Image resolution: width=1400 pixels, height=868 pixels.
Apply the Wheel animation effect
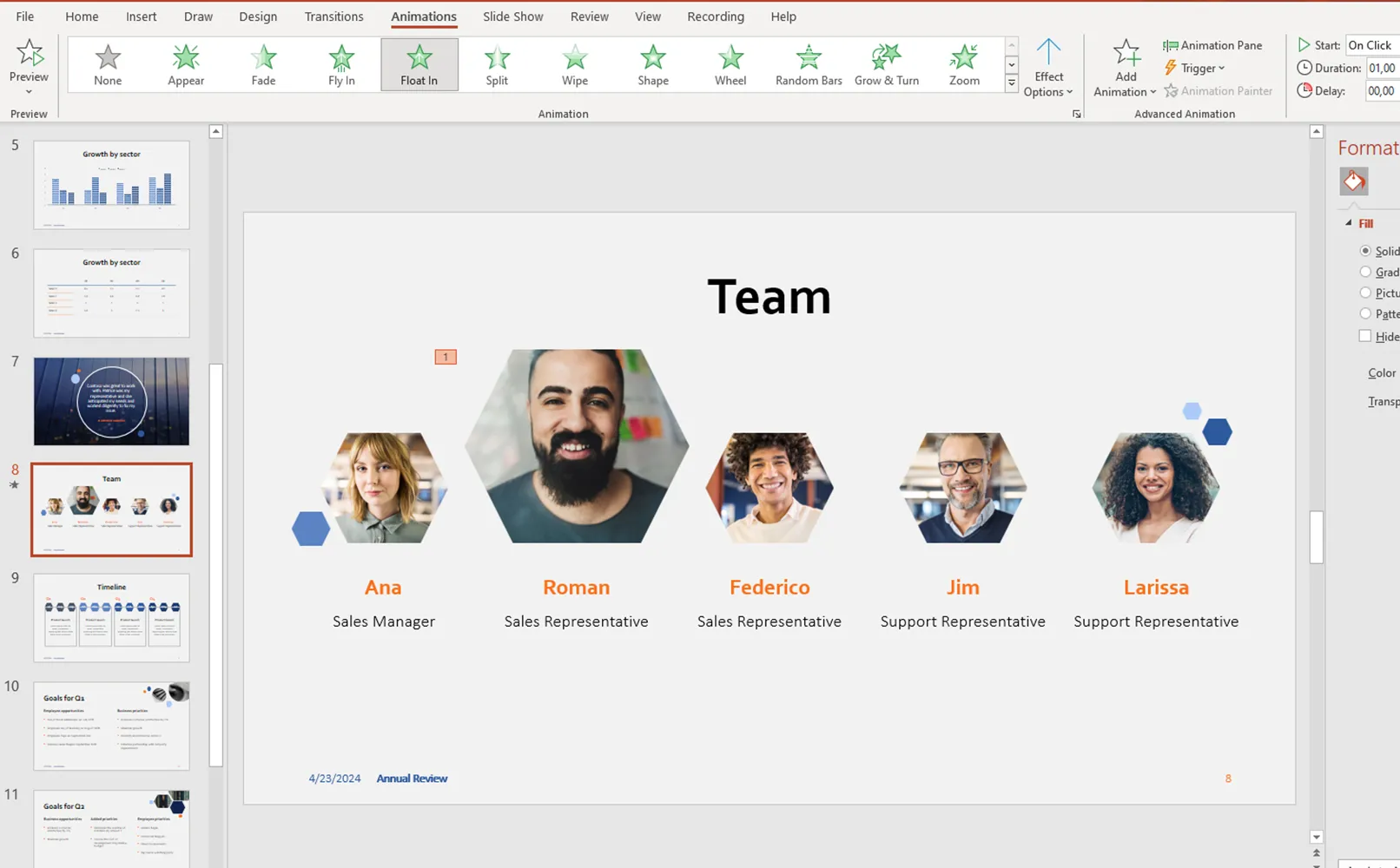tap(730, 65)
